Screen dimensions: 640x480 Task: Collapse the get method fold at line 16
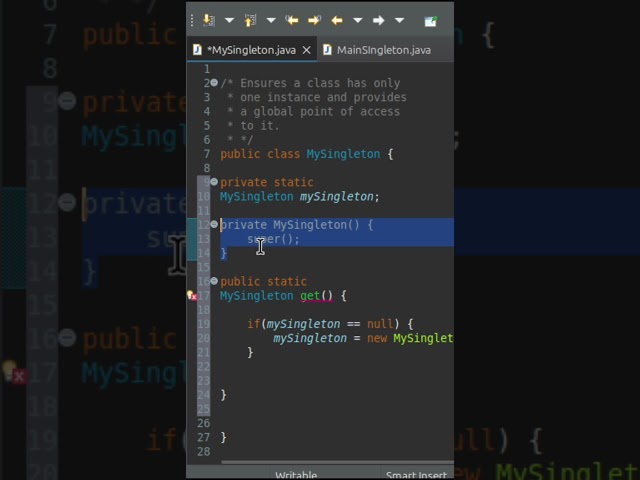pyautogui.click(x=214, y=281)
